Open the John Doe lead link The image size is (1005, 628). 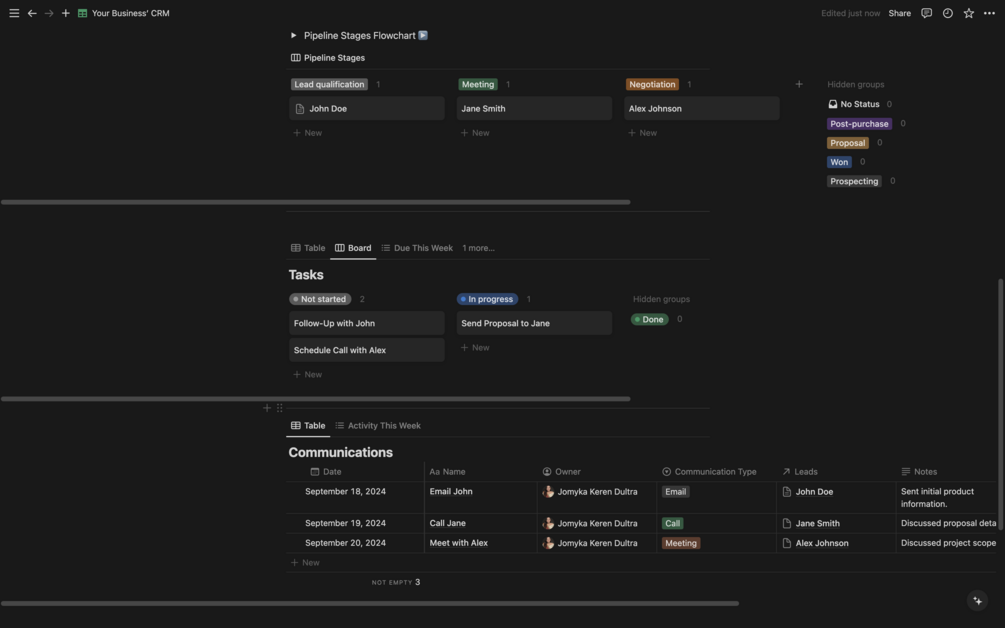pyautogui.click(x=814, y=492)
